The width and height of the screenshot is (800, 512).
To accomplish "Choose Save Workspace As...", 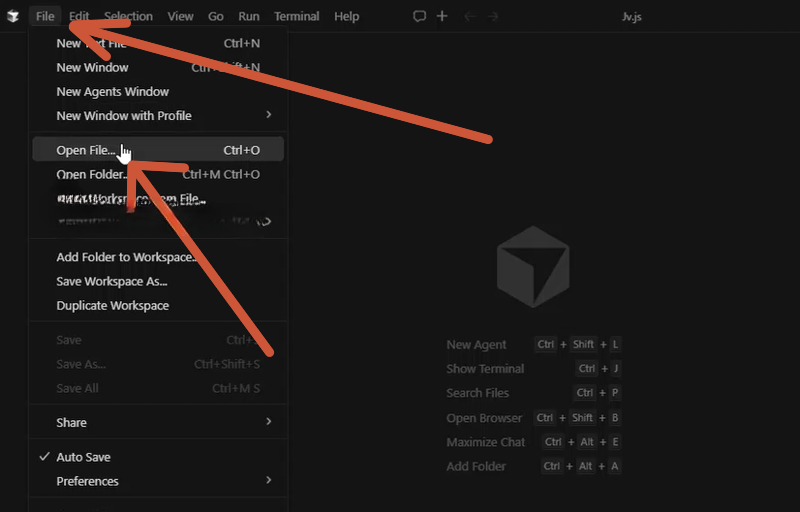I will pyautogui.click(x=158, y=281).
